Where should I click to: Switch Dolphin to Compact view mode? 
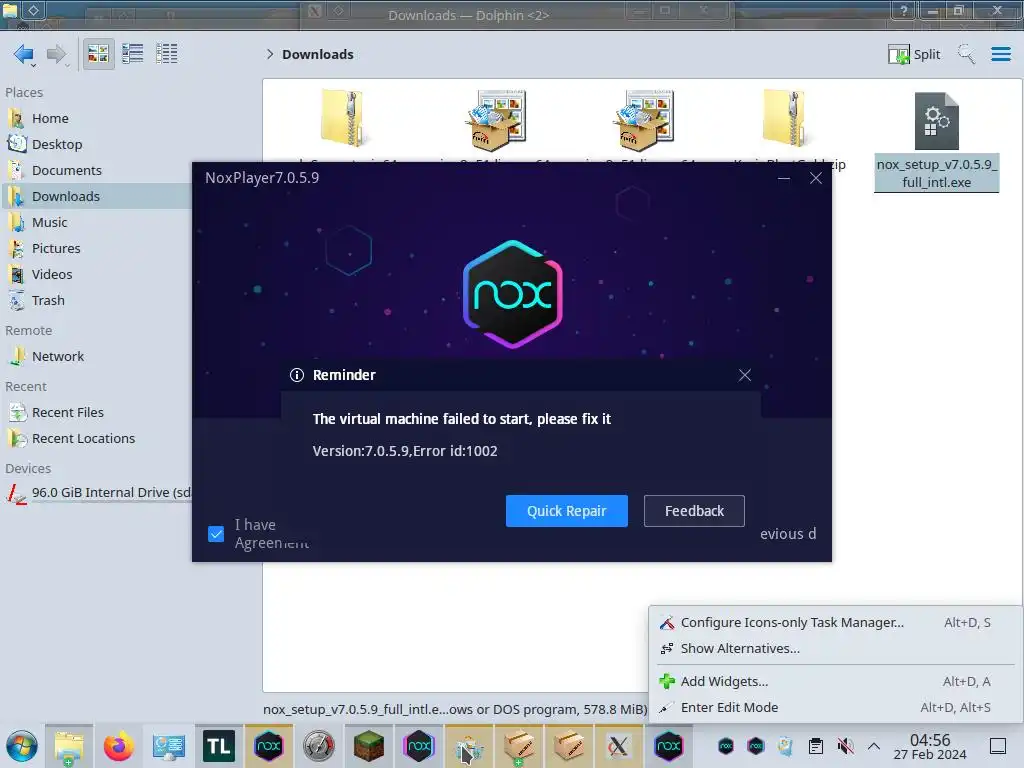pos(133,54)
